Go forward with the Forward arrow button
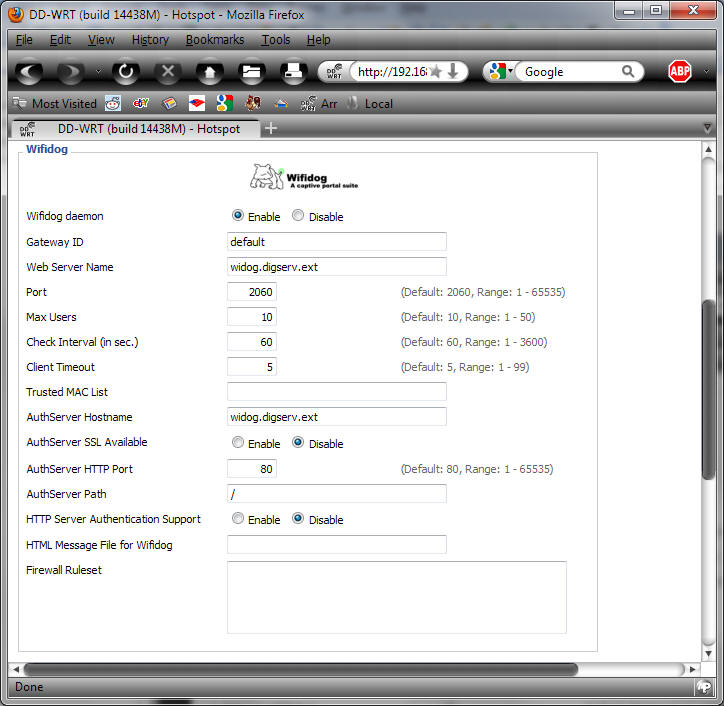This screenshot has width=724, height=706. point(71,72)
